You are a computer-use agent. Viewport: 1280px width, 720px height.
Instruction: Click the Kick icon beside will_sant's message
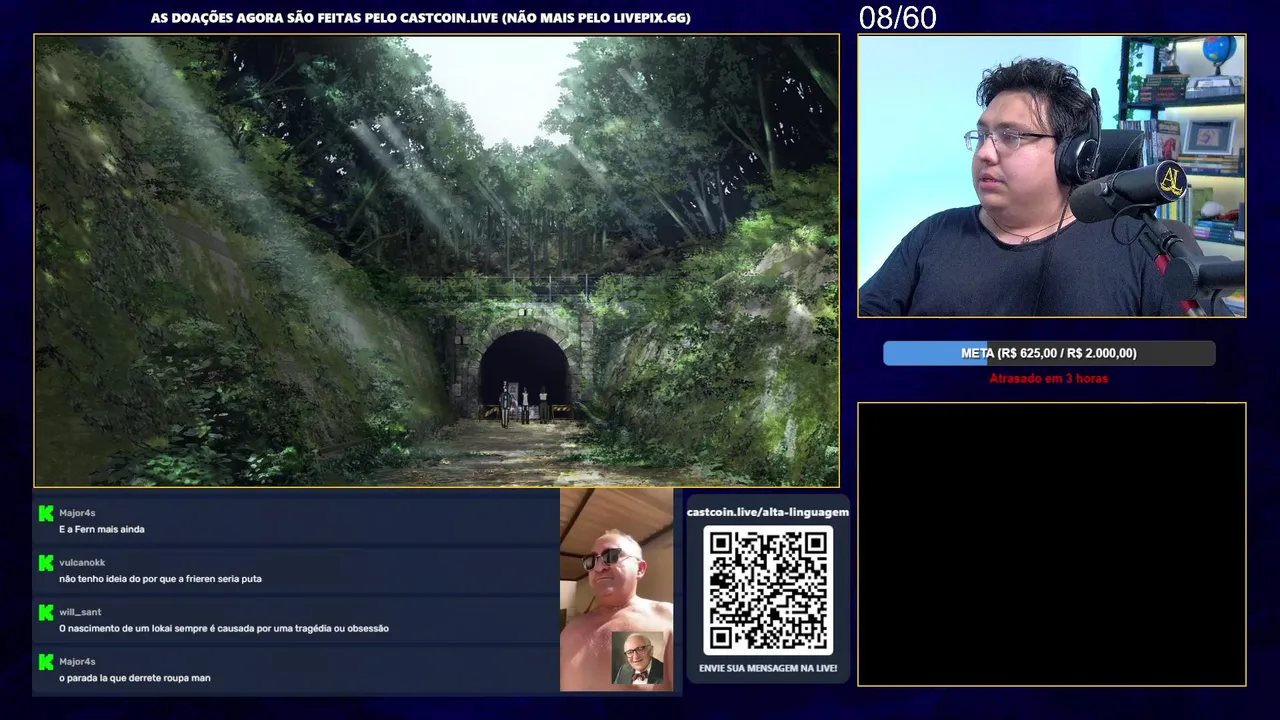(46, 612)
